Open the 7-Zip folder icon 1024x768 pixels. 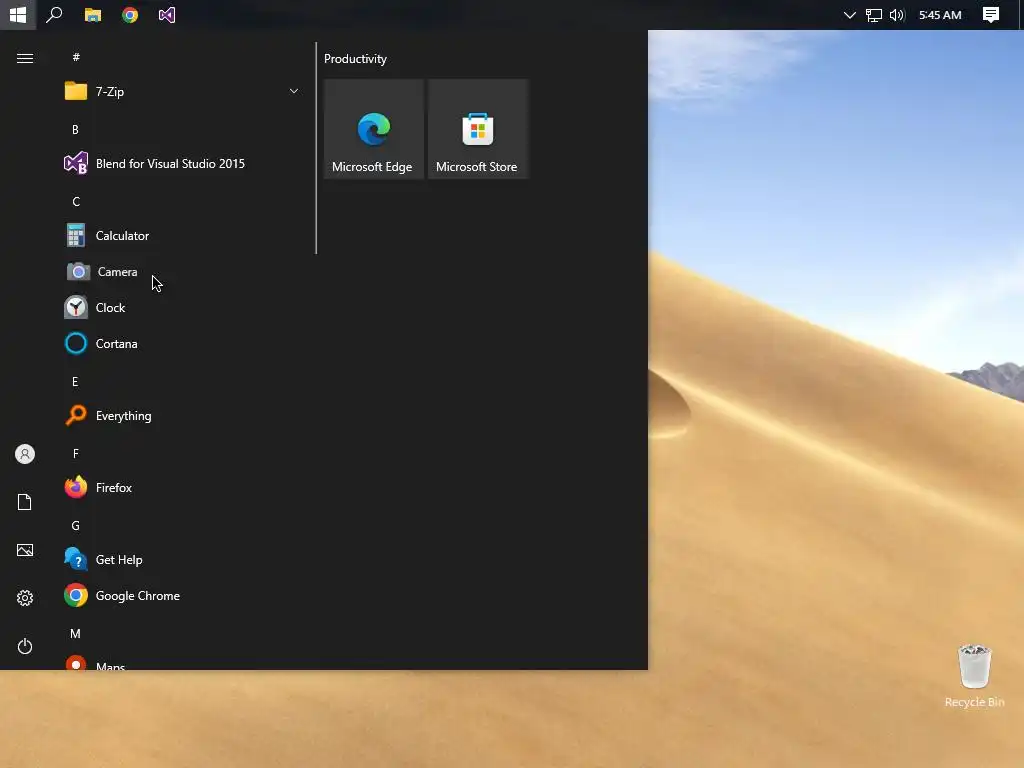click(x=76, y=91)
